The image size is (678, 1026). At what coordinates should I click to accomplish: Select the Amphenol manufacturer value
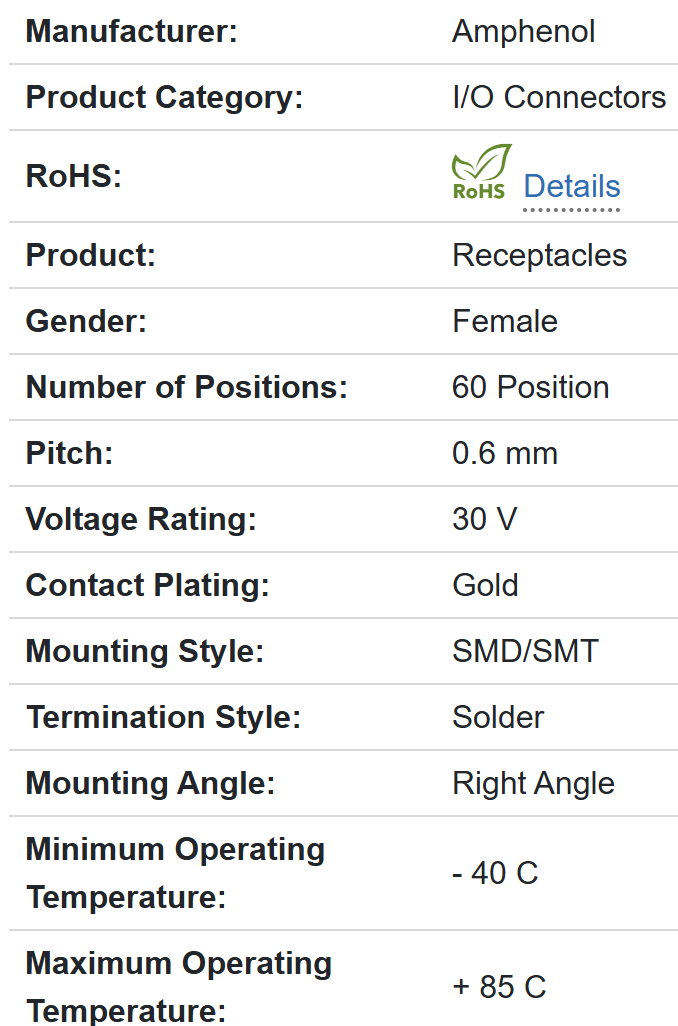523,31
